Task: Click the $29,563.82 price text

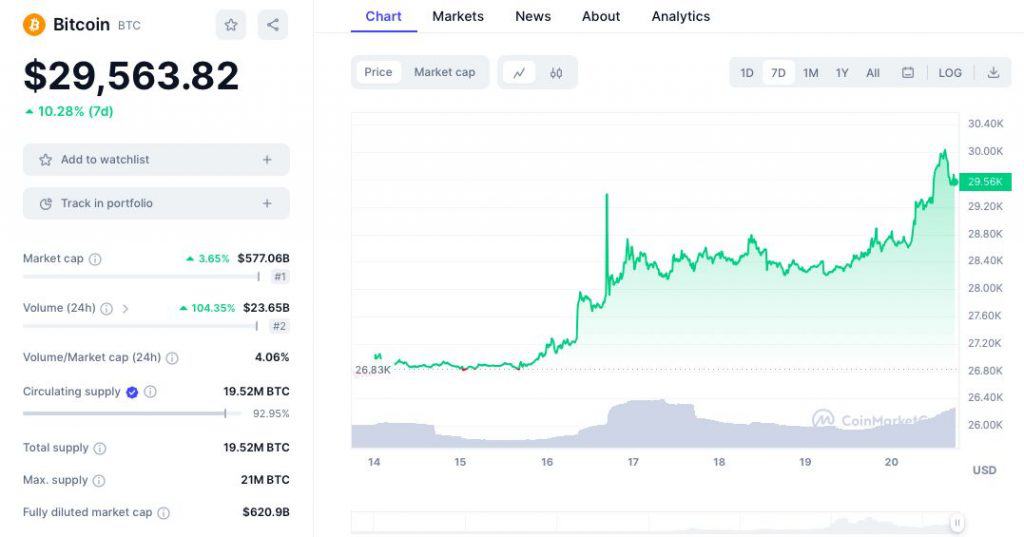Action: click(x=131, y=76)
